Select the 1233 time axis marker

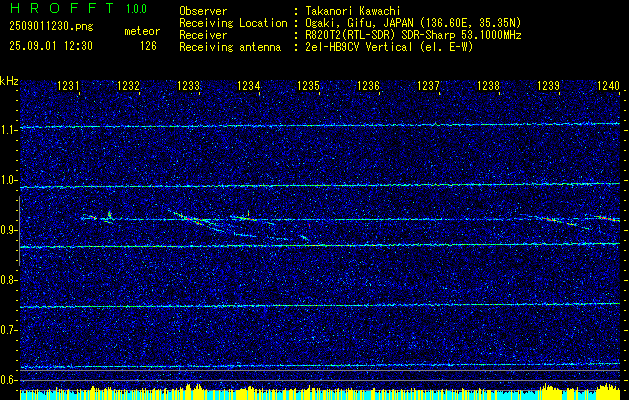(189, 85)
